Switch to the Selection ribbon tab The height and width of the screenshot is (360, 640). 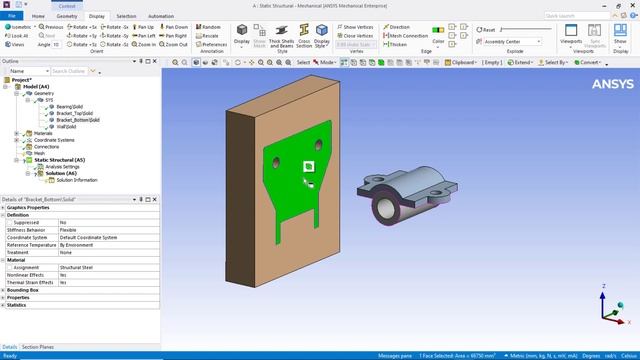[x=126, y=16]
